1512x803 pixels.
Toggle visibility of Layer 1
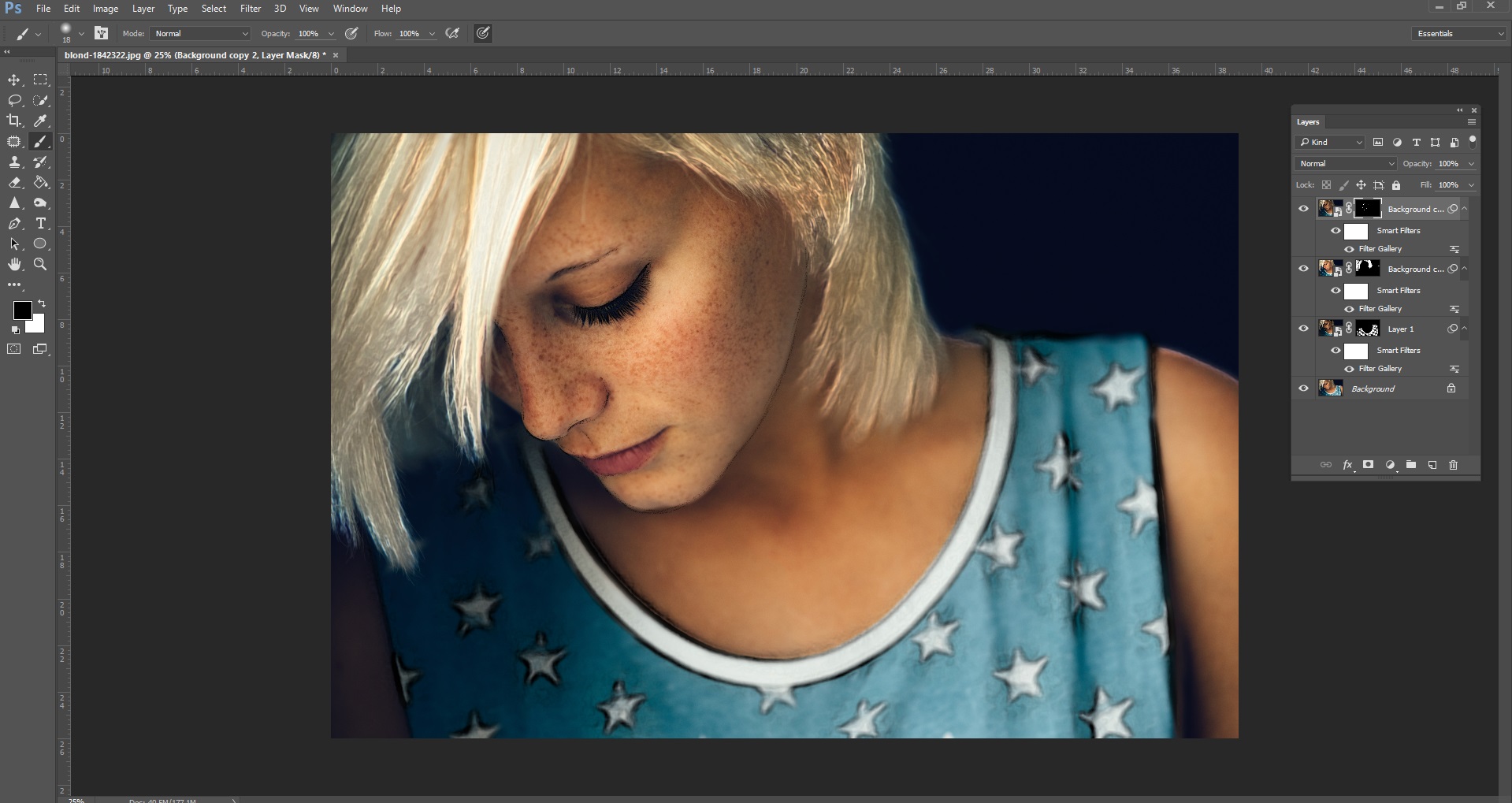coord(1304,329)
